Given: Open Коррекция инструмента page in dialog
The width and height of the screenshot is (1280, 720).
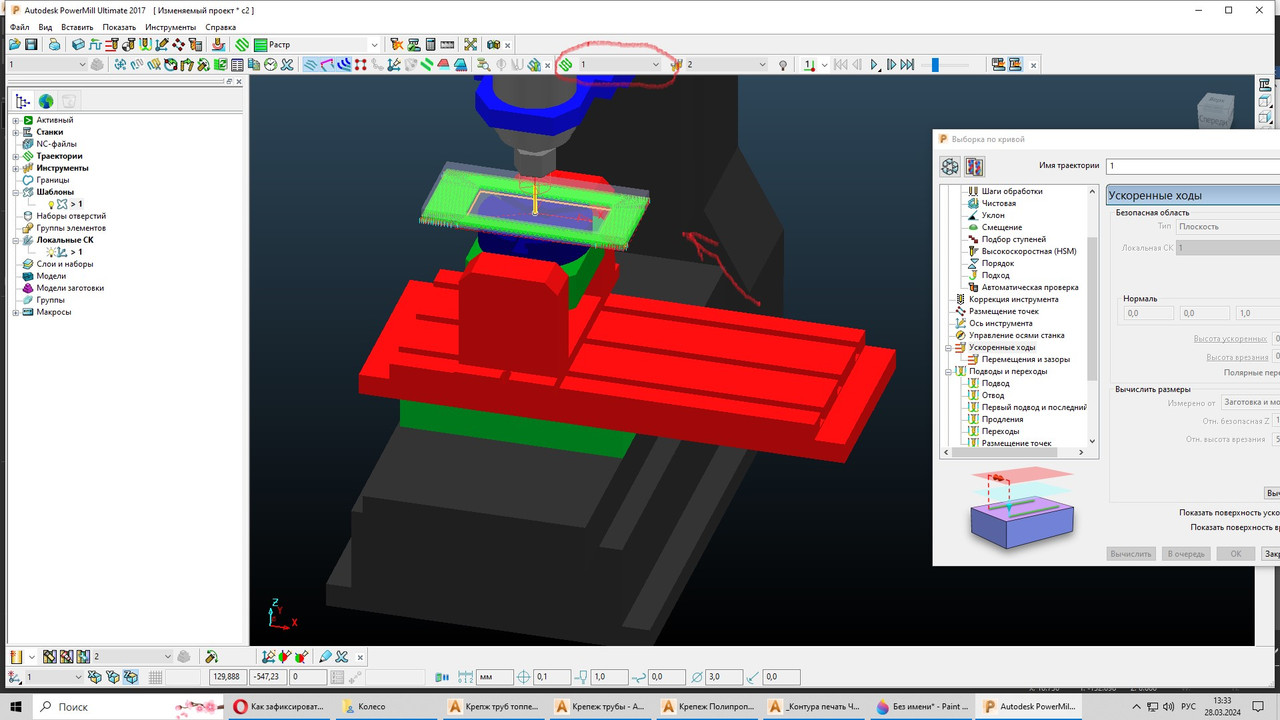Looking at the screenshot, I should (1013, 299).
